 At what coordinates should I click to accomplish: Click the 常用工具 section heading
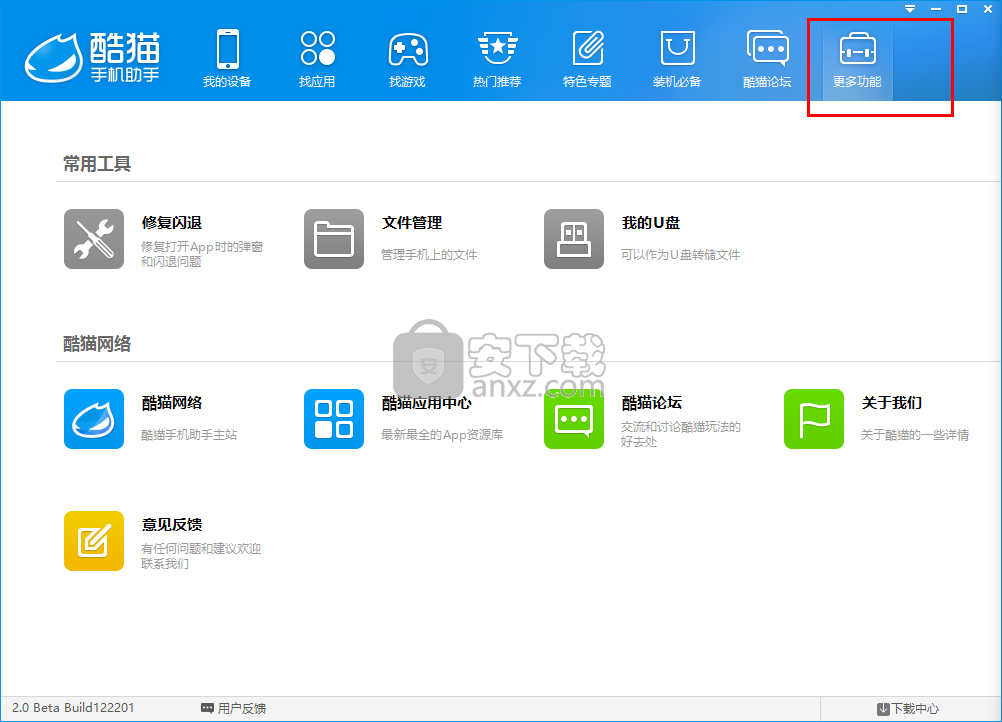pyautogui.click(x=97, y=164)
